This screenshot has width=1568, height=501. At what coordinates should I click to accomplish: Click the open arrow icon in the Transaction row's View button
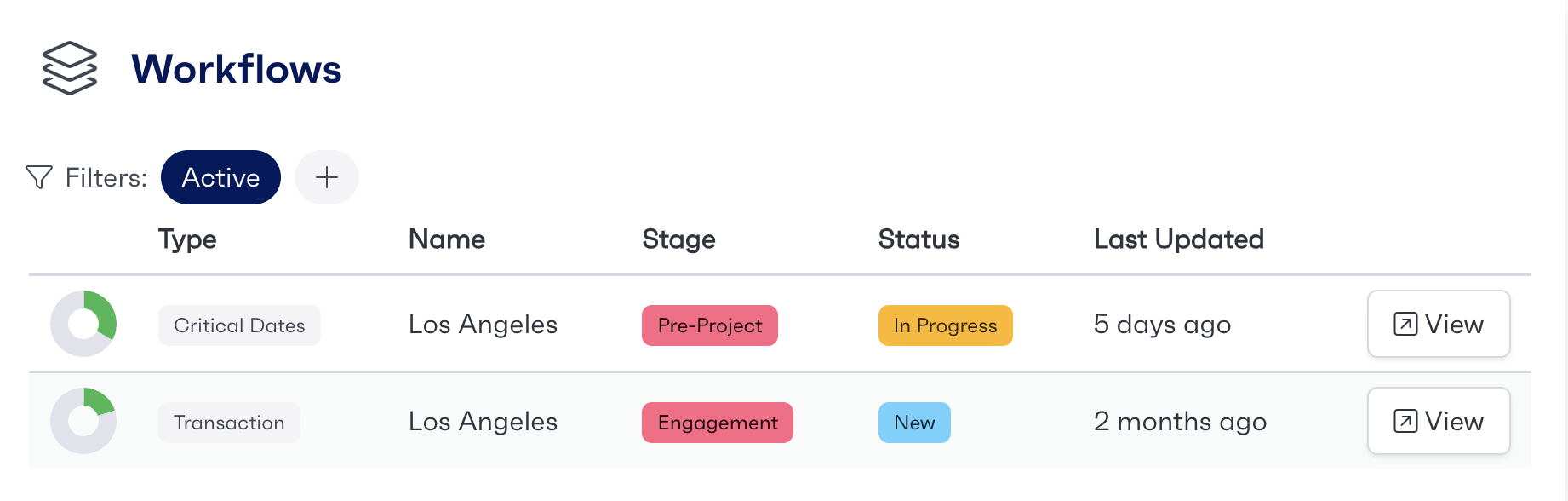[x=1405, y=422]
